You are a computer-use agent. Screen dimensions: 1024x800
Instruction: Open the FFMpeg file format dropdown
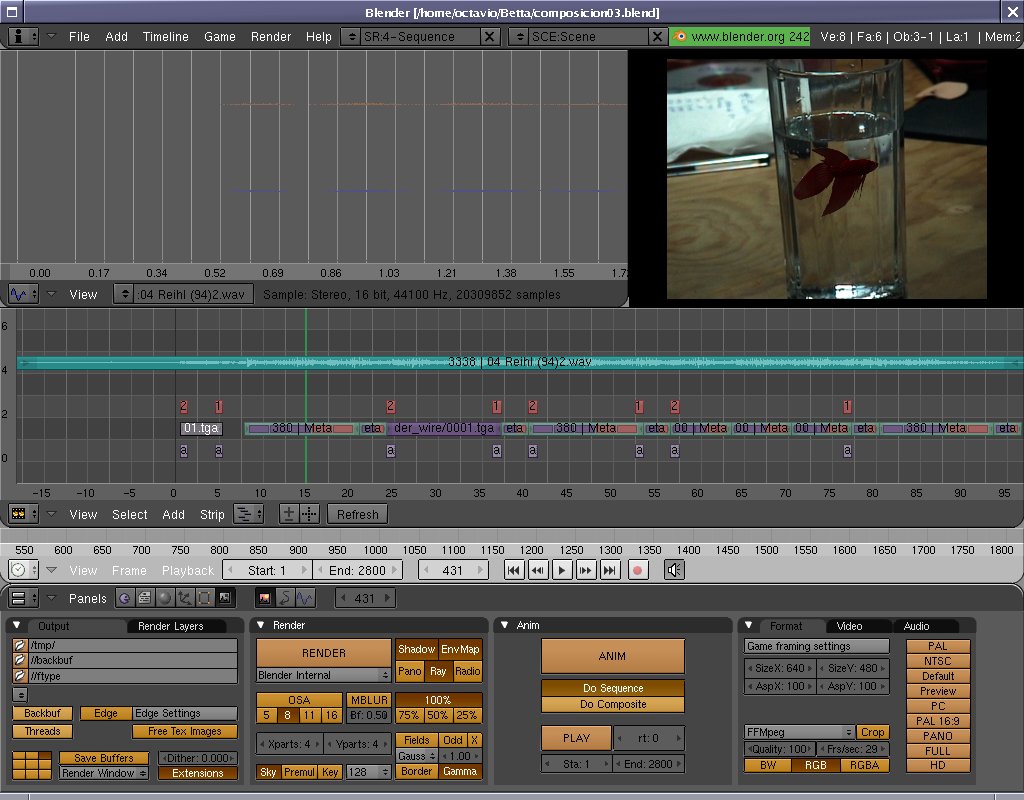tap(800, 732)
